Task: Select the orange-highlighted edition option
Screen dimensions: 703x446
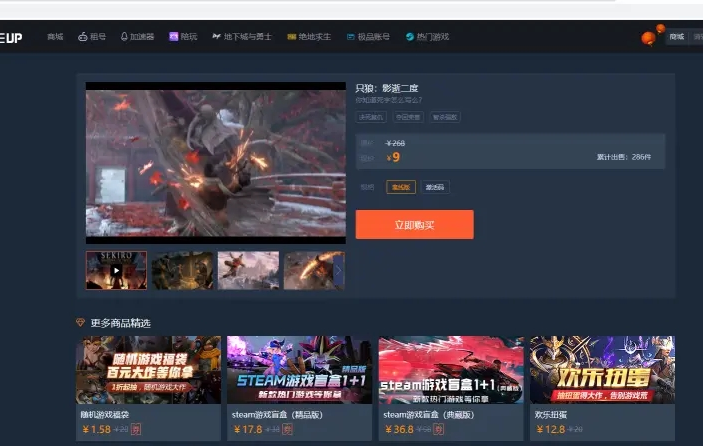Action: [x=401, y=187]
